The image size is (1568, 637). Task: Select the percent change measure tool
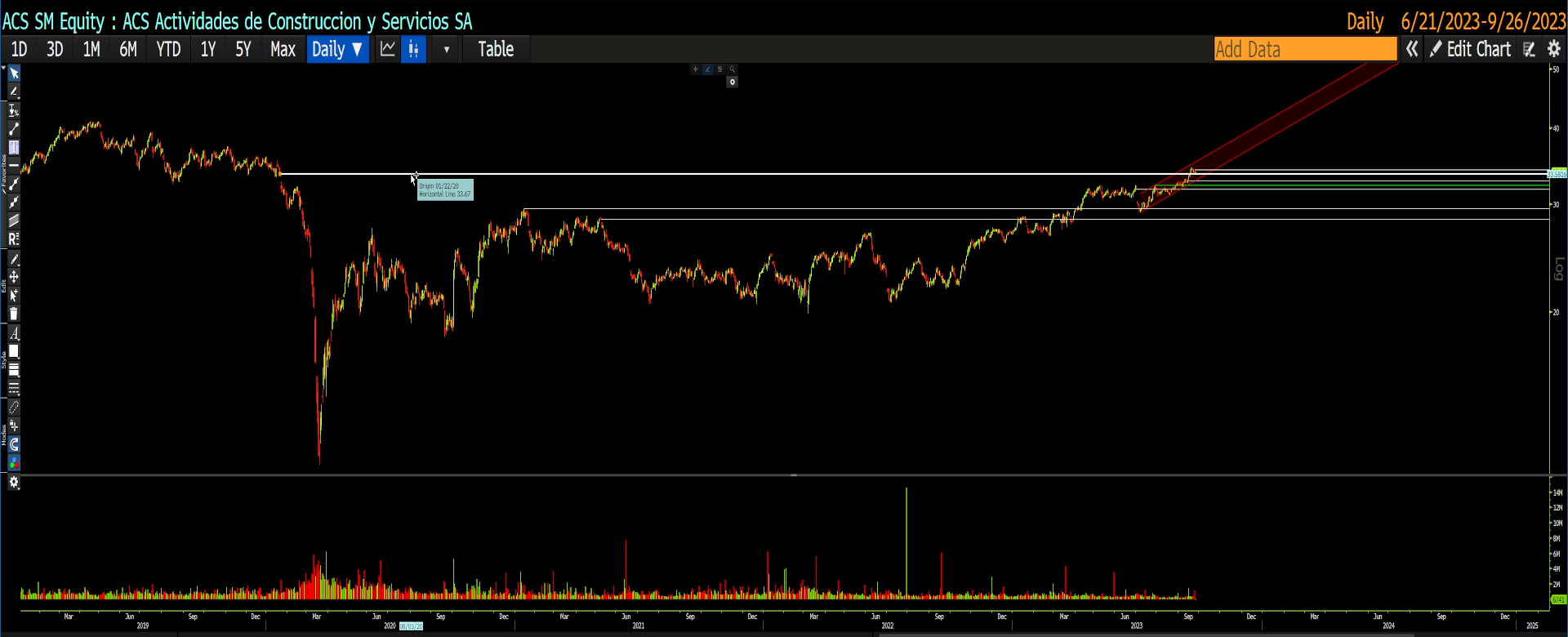click(x=14, y=110)
